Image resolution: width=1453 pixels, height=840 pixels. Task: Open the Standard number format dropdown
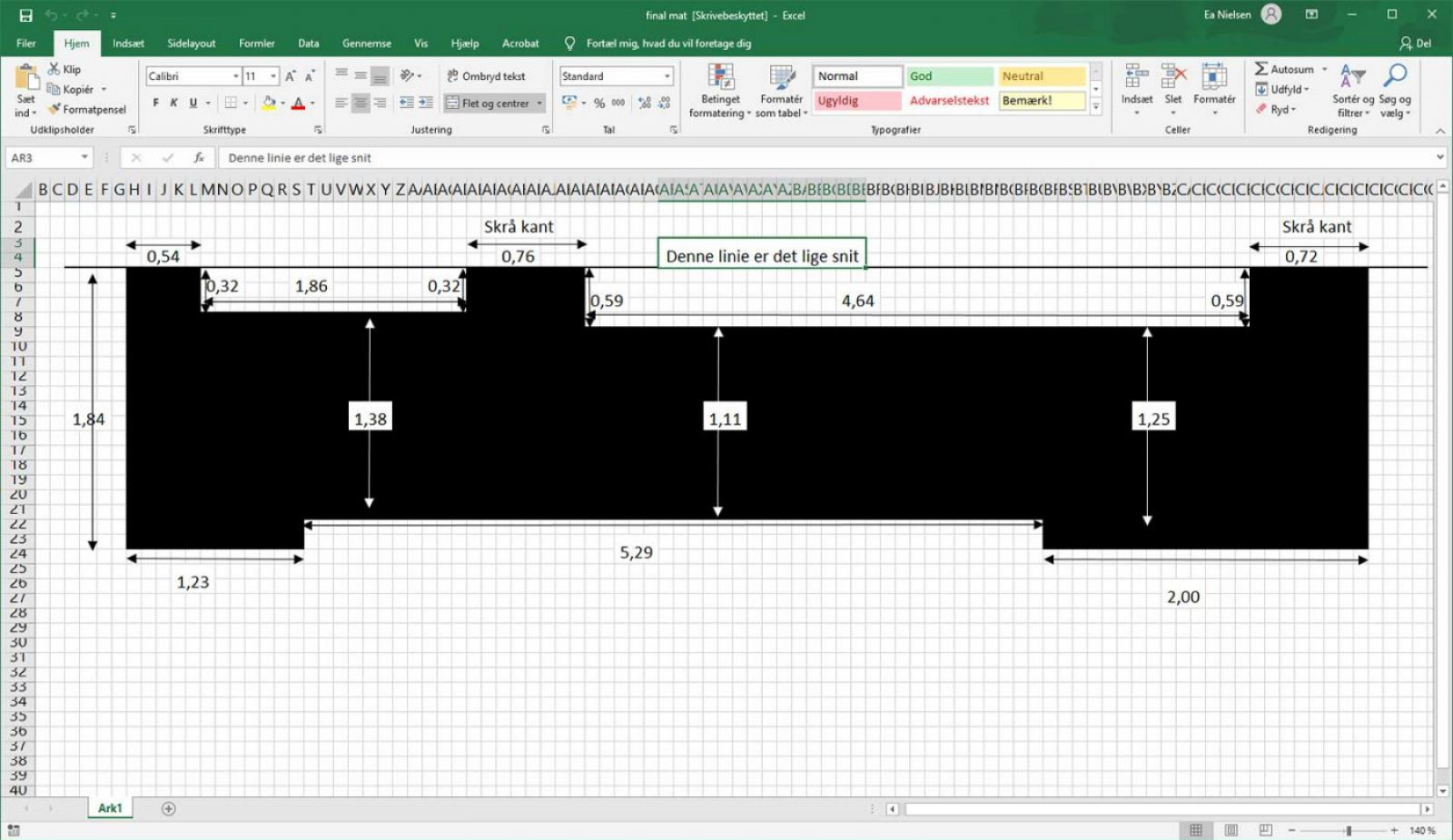667,76
